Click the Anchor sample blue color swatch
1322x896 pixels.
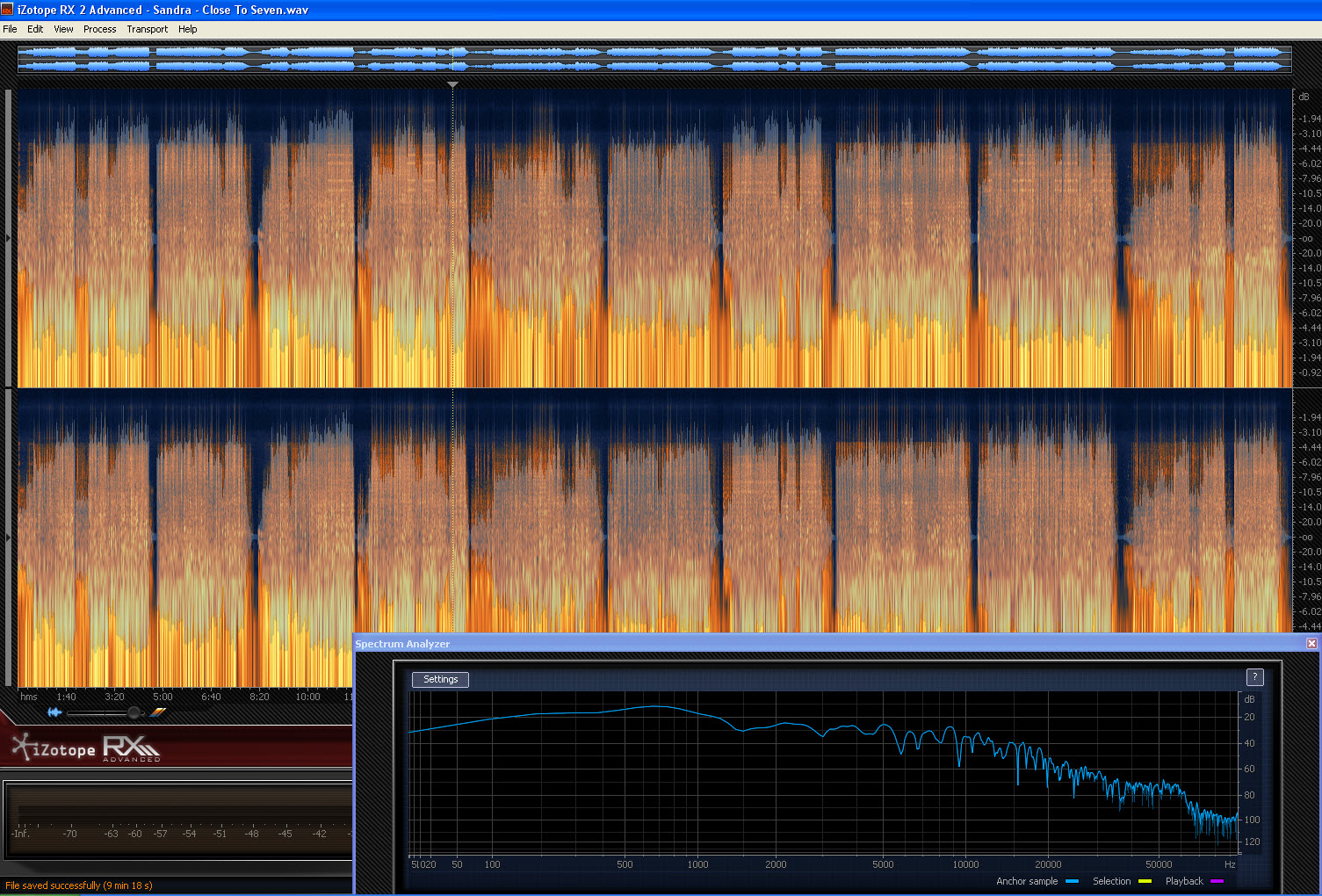tap(1072, 881)
